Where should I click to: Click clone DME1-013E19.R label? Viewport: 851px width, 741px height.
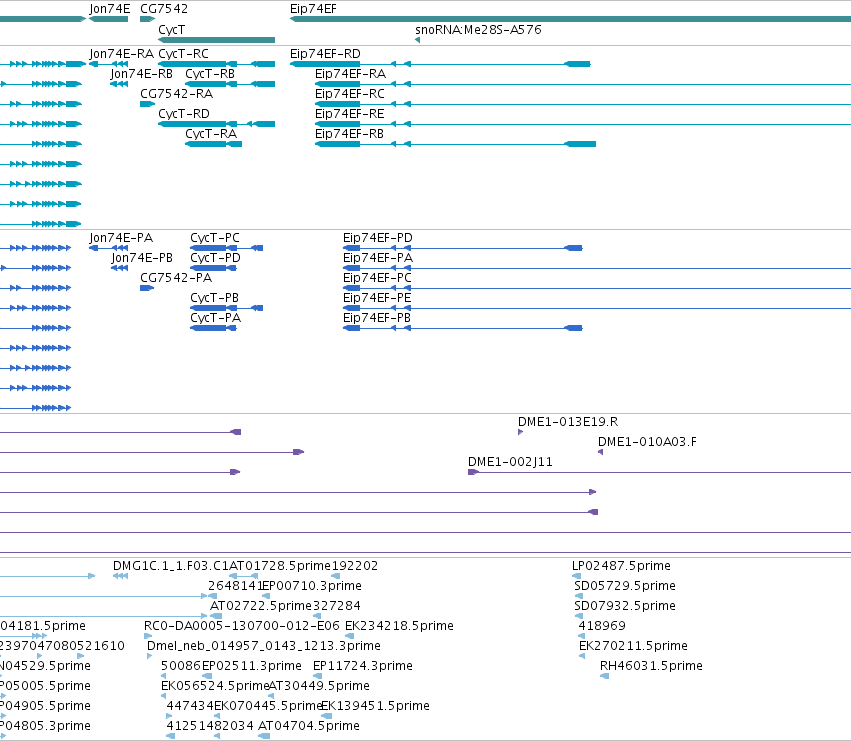tap(568, 422)
